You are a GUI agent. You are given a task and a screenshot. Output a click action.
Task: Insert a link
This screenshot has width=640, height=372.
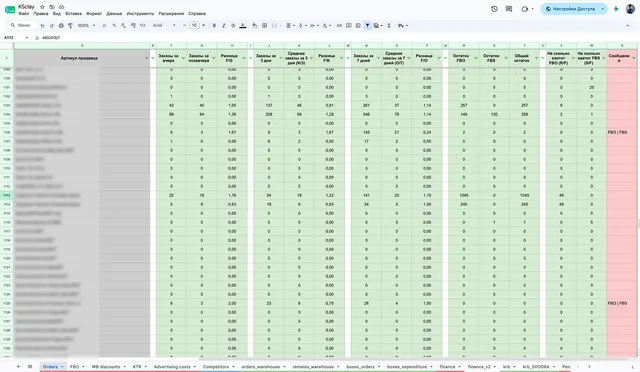(x=339, y=25)
